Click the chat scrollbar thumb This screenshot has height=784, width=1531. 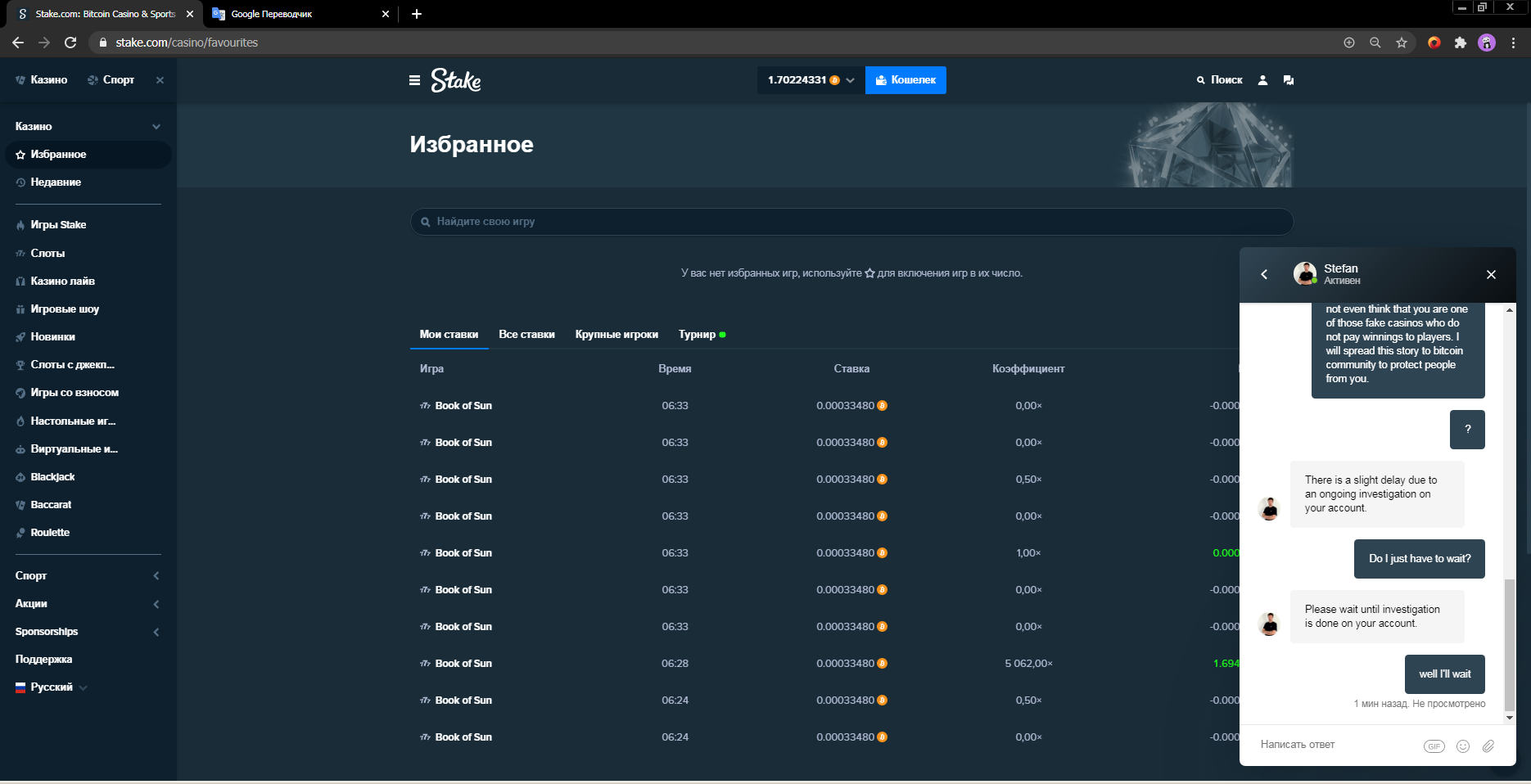[1510, 645]
